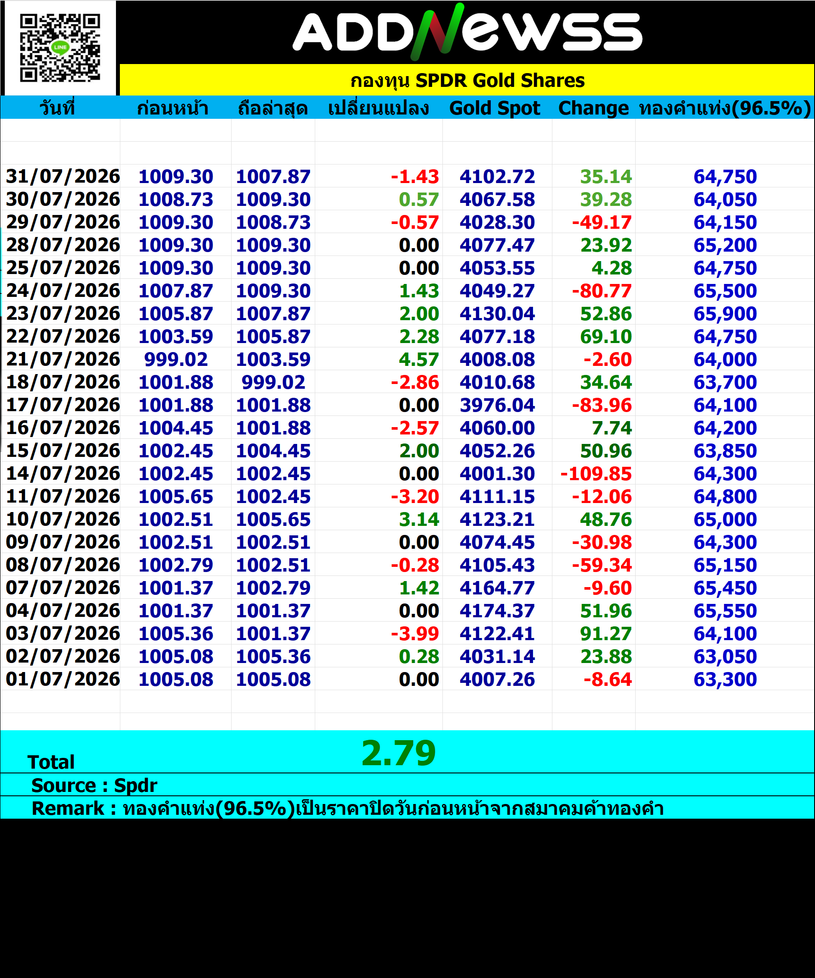Select gold bar price 65,000
The image size is (815, 978).
[725, 520]
